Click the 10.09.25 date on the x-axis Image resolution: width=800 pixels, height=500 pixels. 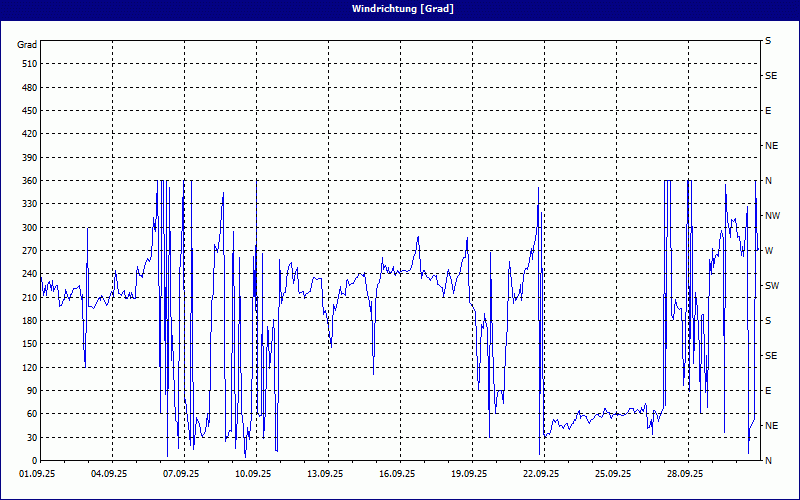point(253,474)
